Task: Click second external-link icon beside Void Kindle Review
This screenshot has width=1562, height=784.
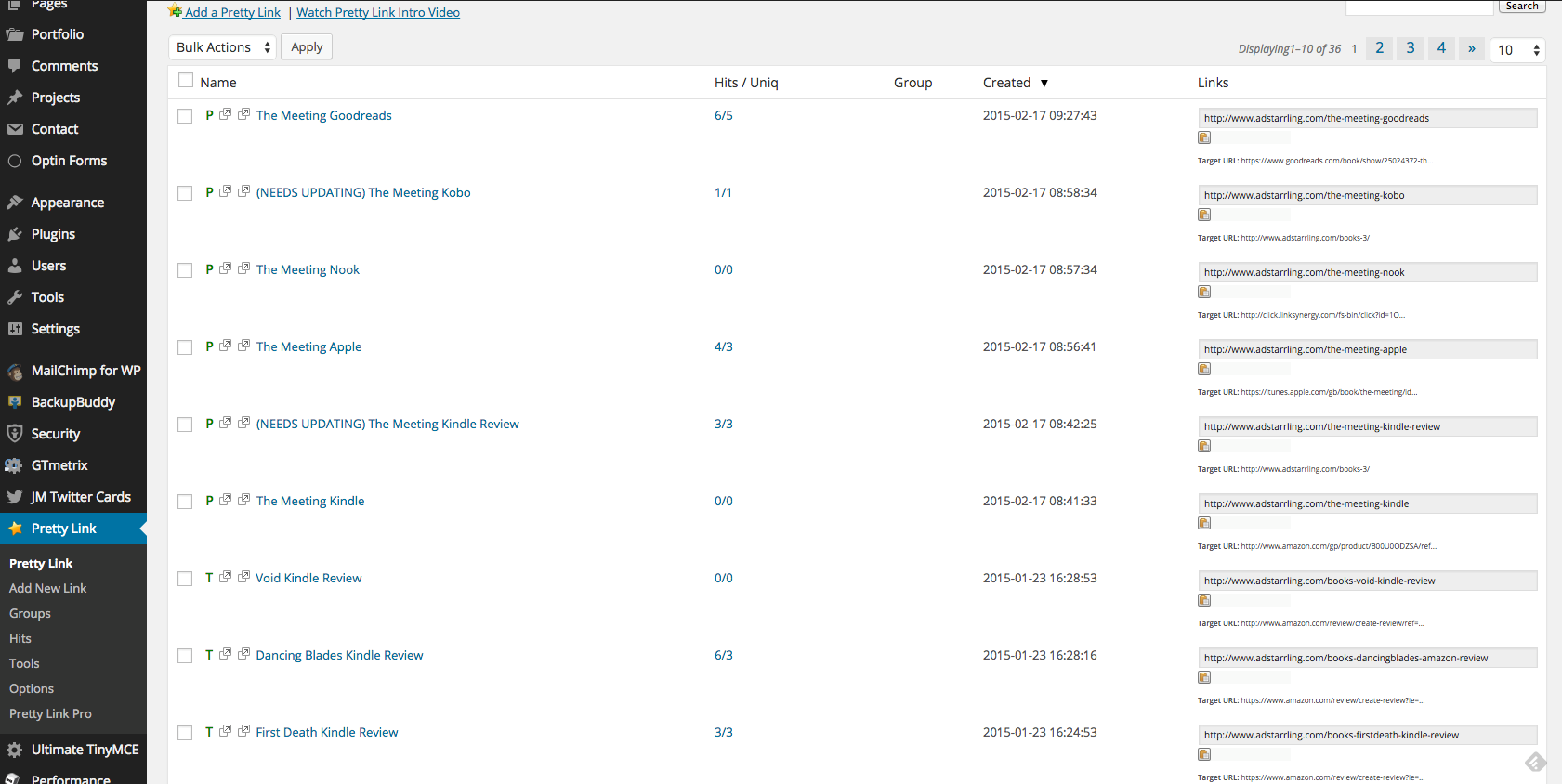Action: pyautogui.click(x=243, y=577)
